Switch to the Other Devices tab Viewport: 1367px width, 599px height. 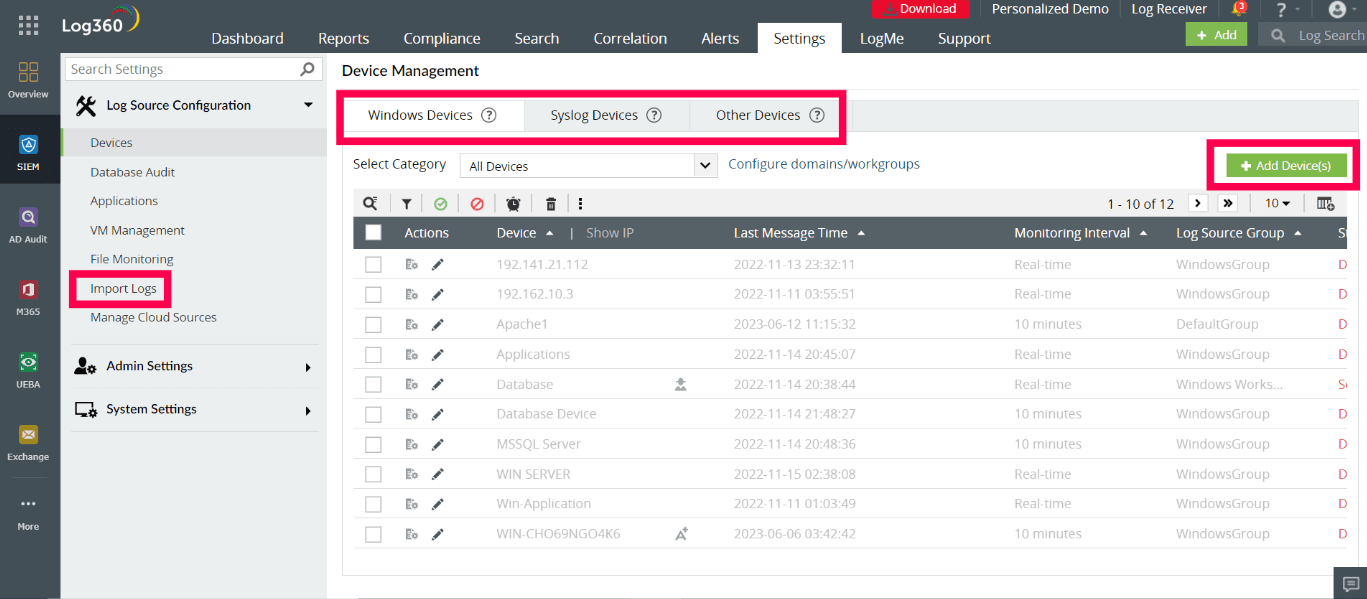point(769,115)
